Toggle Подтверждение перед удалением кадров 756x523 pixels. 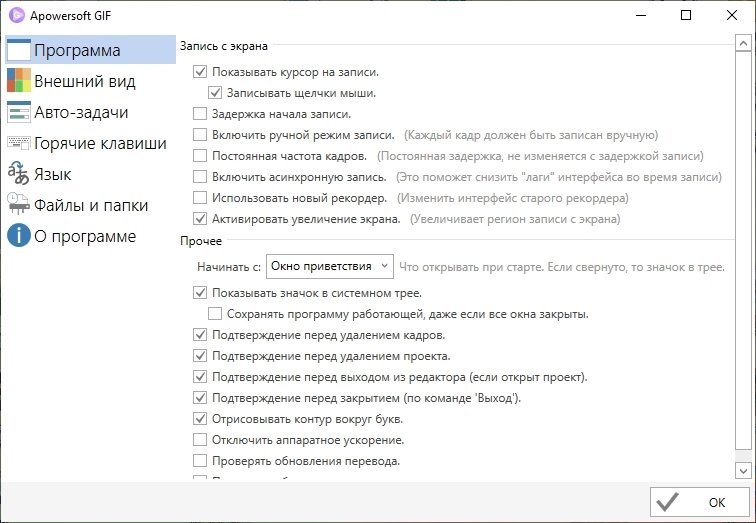click(x=200, y=335)
